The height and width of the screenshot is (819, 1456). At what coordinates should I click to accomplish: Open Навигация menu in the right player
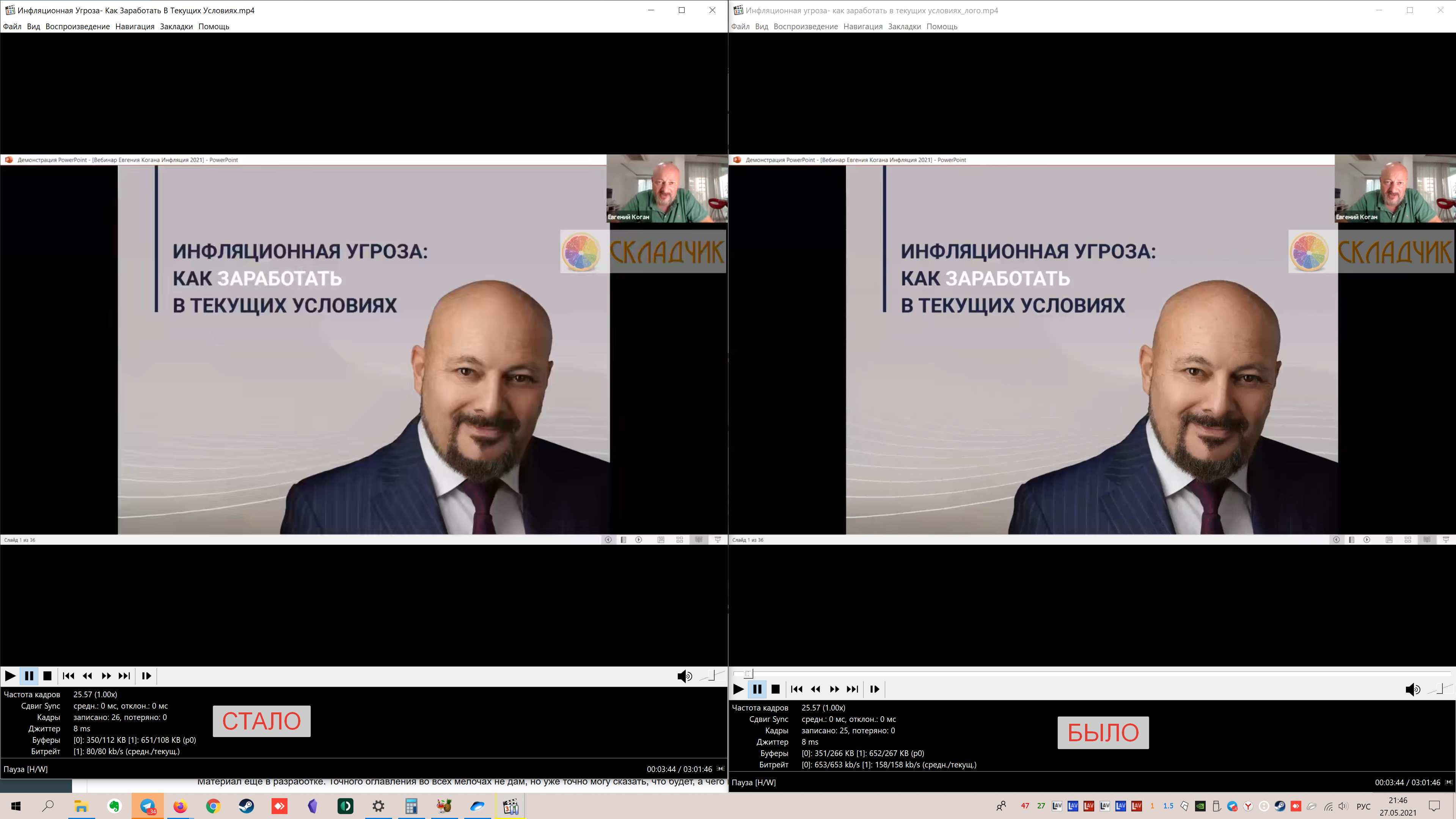tap(862, 27)
